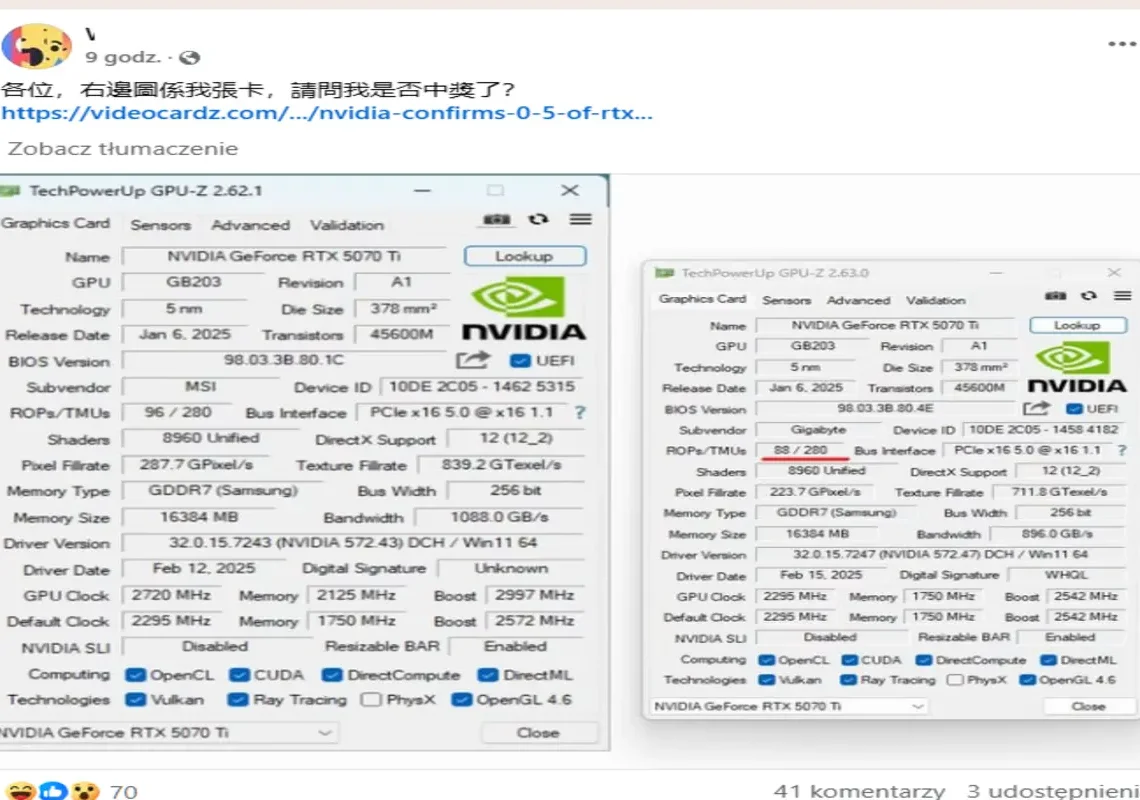This screenshot has width=1140, height=800.
Task: Click Subvendor field showing MSI
Action: pos(201,386)
